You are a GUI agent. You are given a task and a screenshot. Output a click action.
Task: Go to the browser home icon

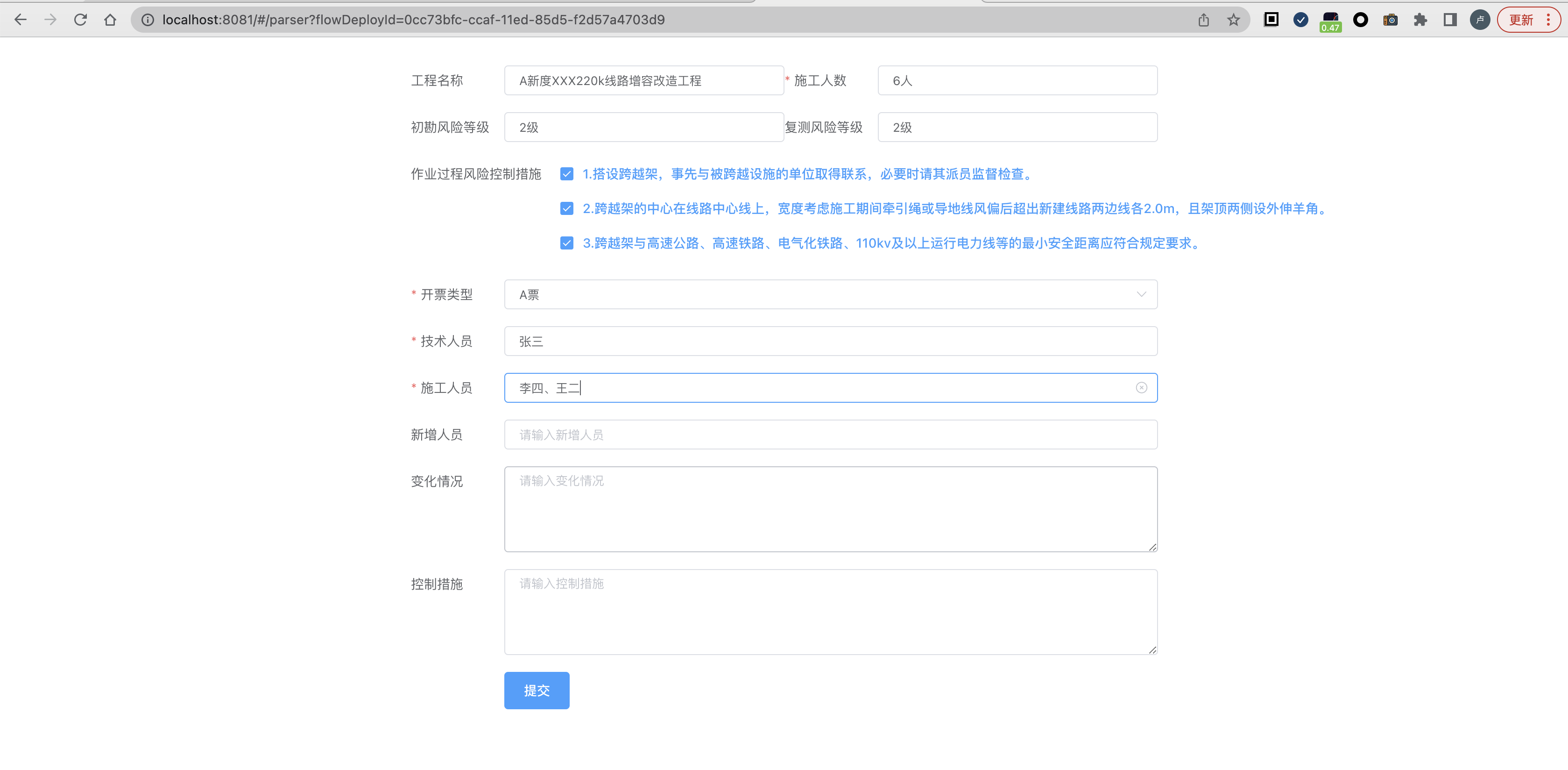click(110, 20)
